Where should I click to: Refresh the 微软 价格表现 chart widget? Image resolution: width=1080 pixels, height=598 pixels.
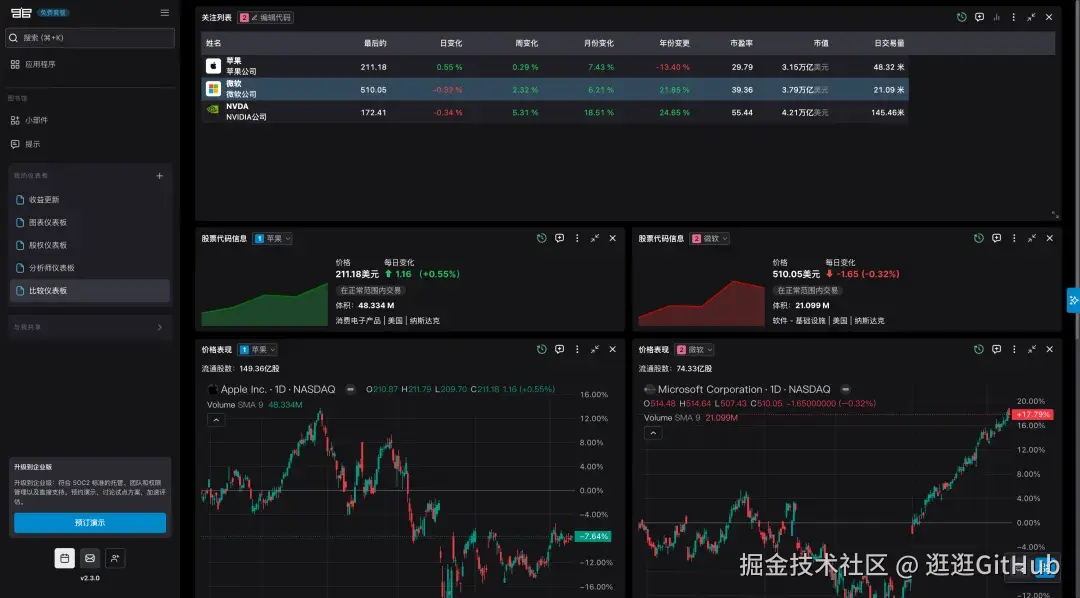pyautogui.click(x=979, y=349)
